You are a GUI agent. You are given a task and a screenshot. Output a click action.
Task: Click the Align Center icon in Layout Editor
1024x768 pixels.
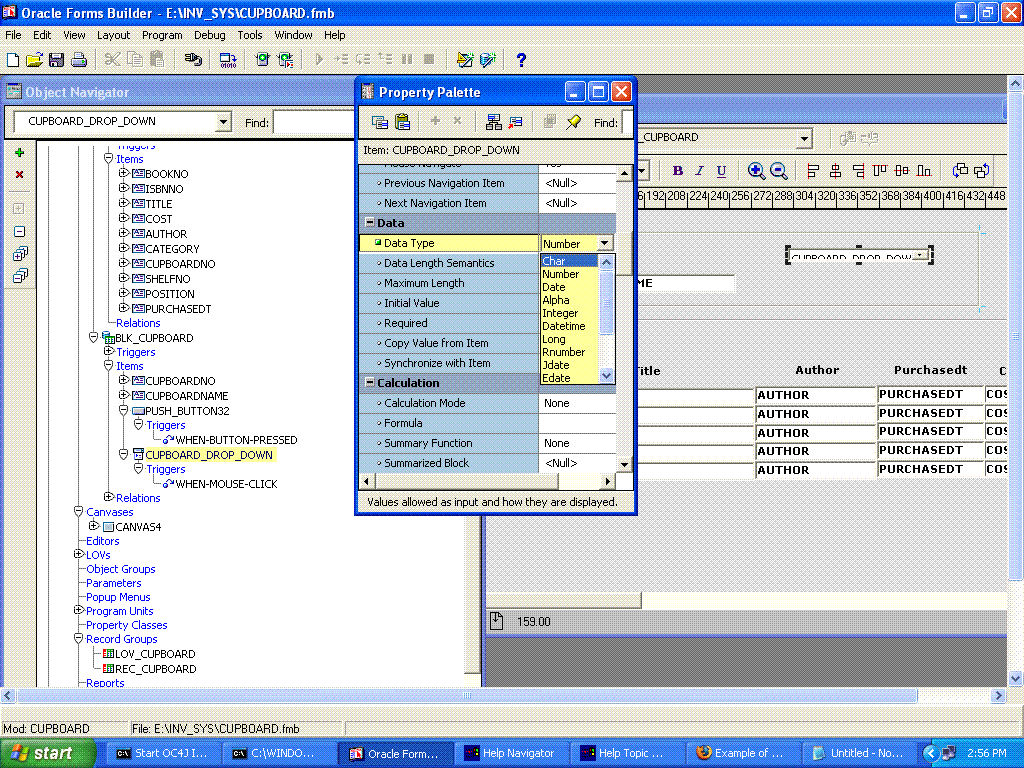click(835, 171)
